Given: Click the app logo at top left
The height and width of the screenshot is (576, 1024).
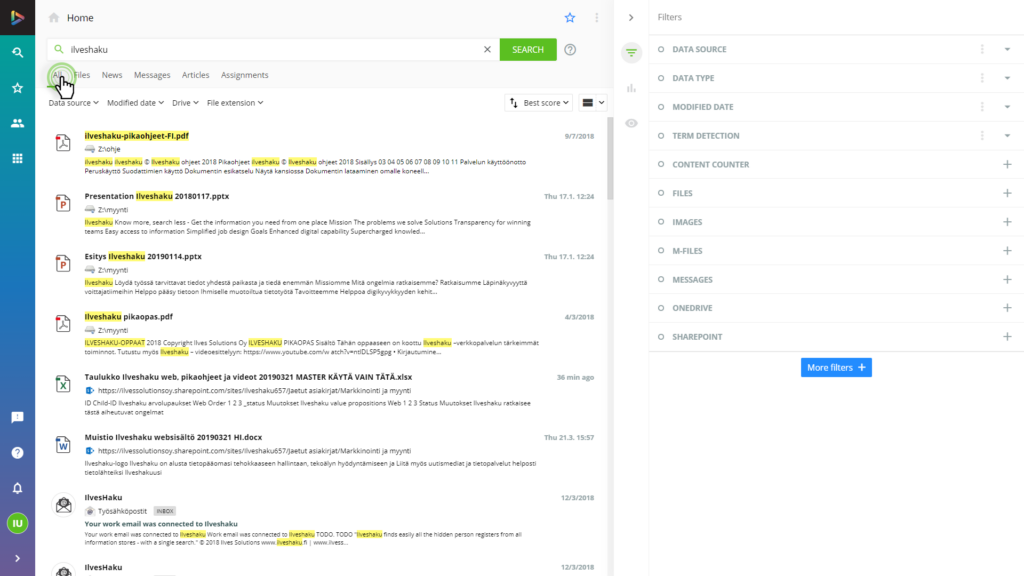Looking at the screenshot, I should point(18,18).
